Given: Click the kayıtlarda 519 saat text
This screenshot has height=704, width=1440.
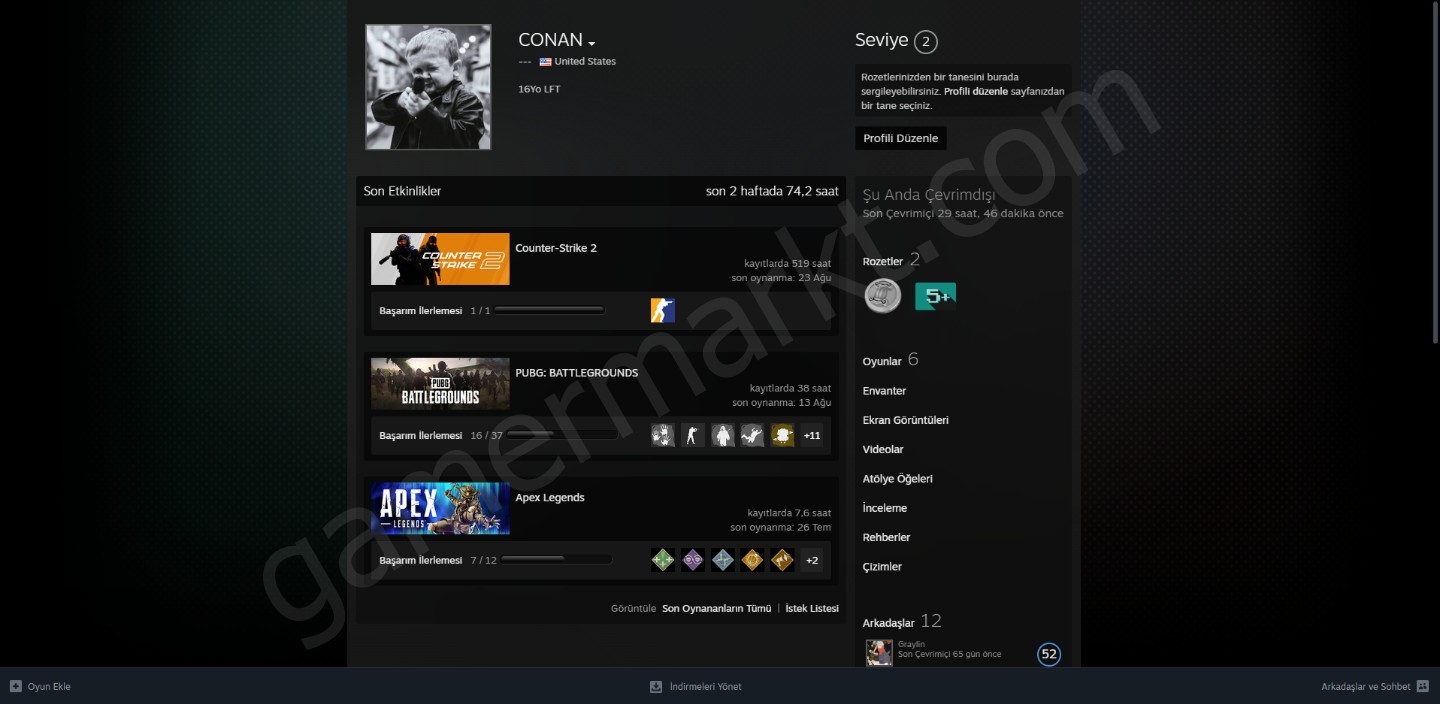Looking at the screenshot, I should pos(787,264).
